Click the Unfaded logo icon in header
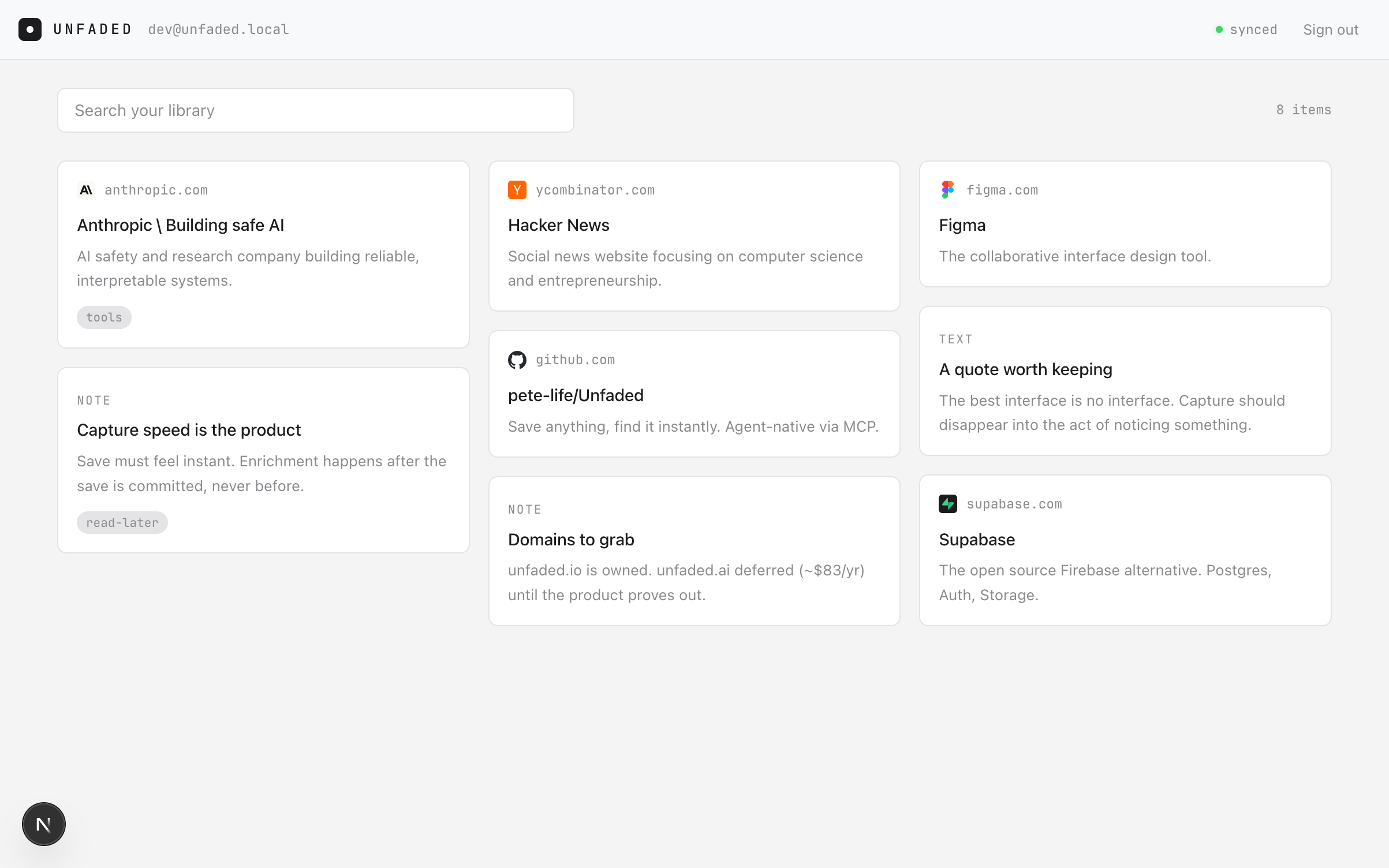The image size is (1389, 868). point(30,29)
